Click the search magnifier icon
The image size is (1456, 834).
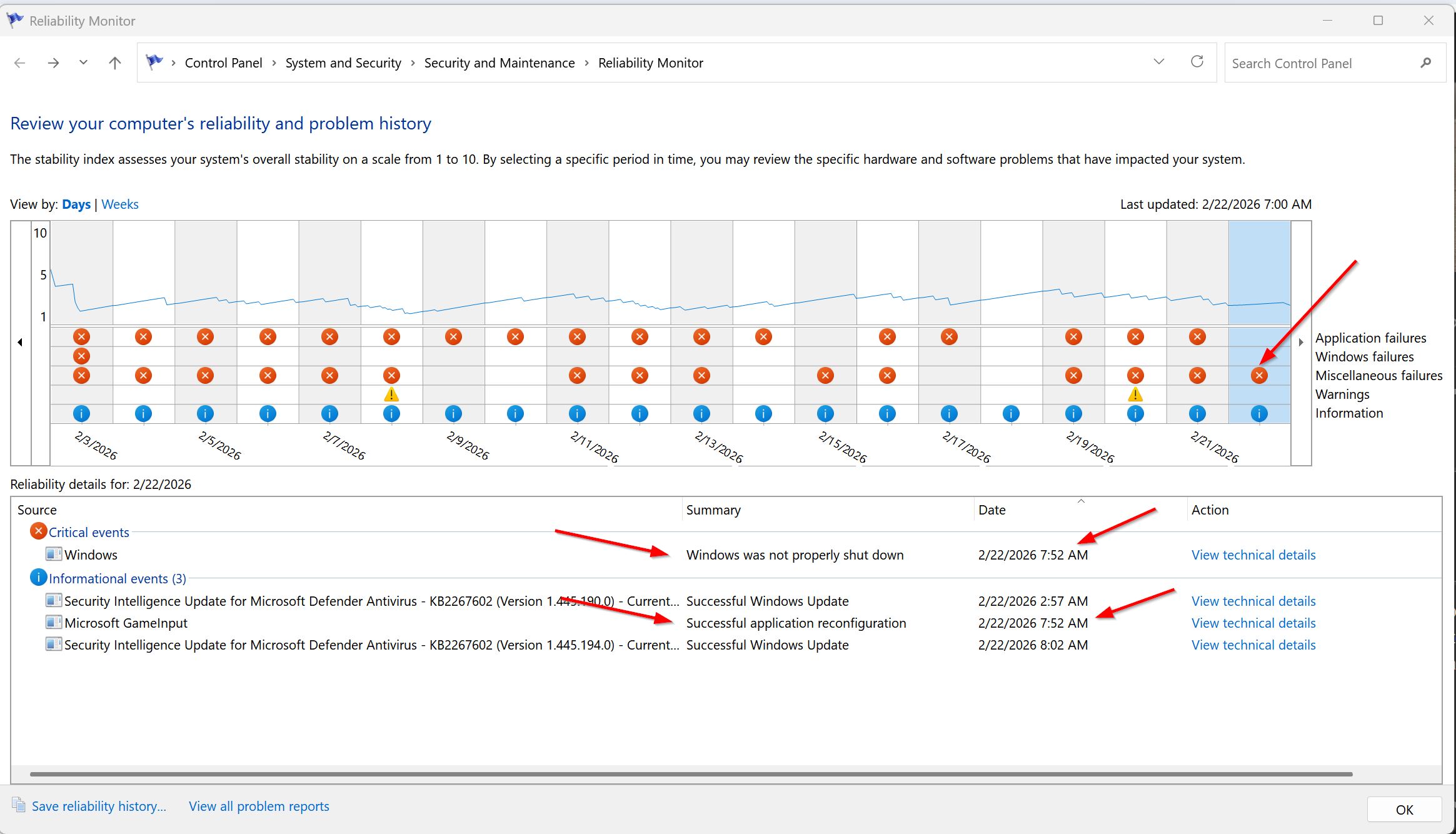(x=1426, y=63)
